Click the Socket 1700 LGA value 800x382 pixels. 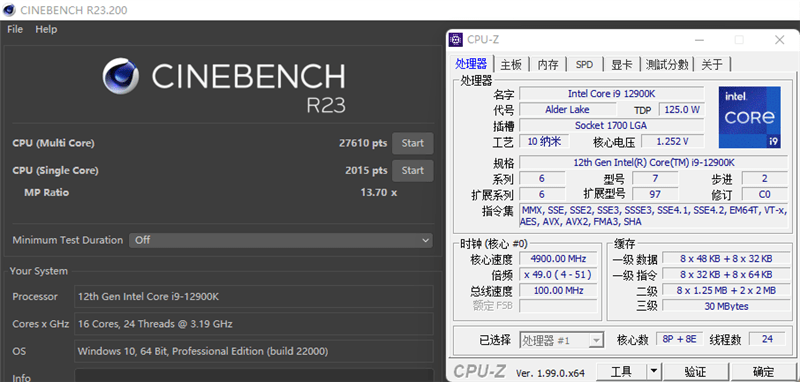tap(612, 125)
